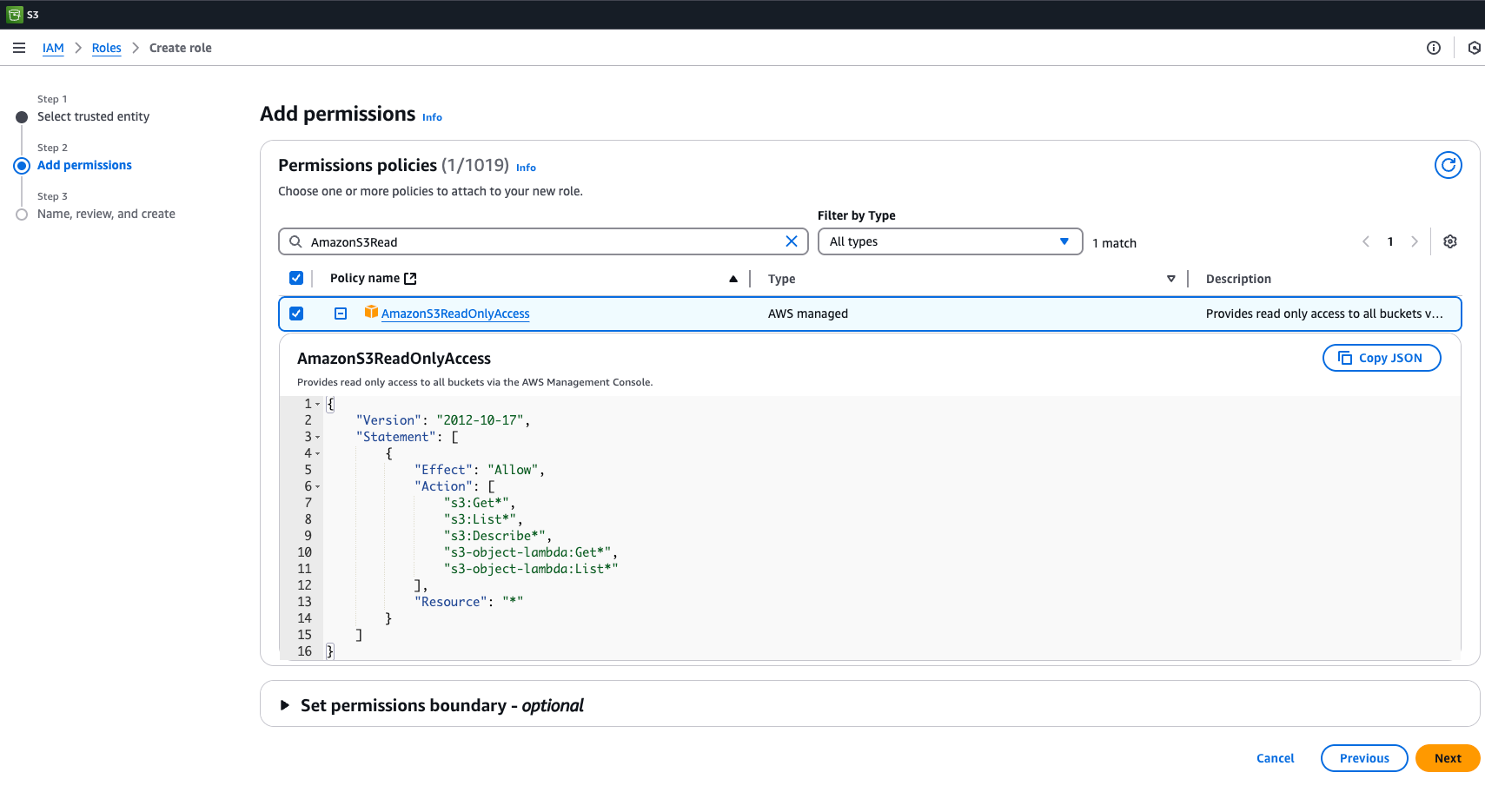Go to Step 1 Select trusted entity
Screen dimensions: 1485x812
coord(93,116)
